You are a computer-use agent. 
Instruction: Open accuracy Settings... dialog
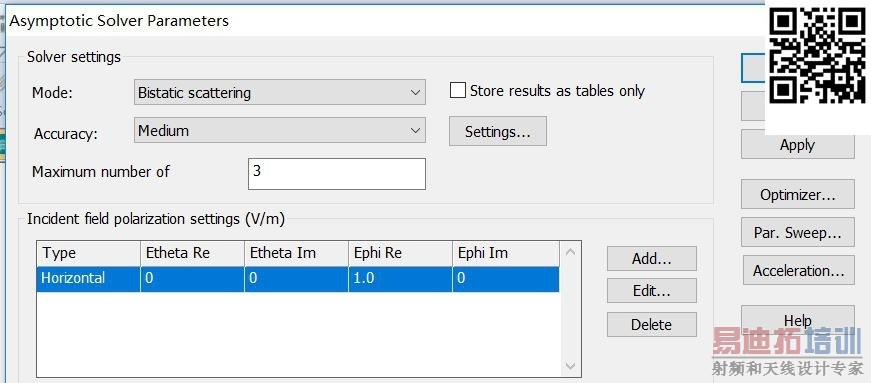tap(498, 131)
